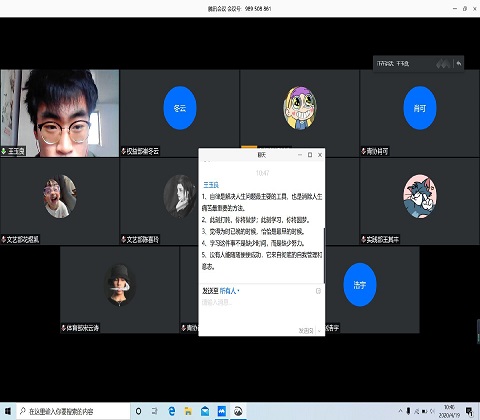
Task: Launch Microsoft Edge from the taskbar
Action: 172,411
